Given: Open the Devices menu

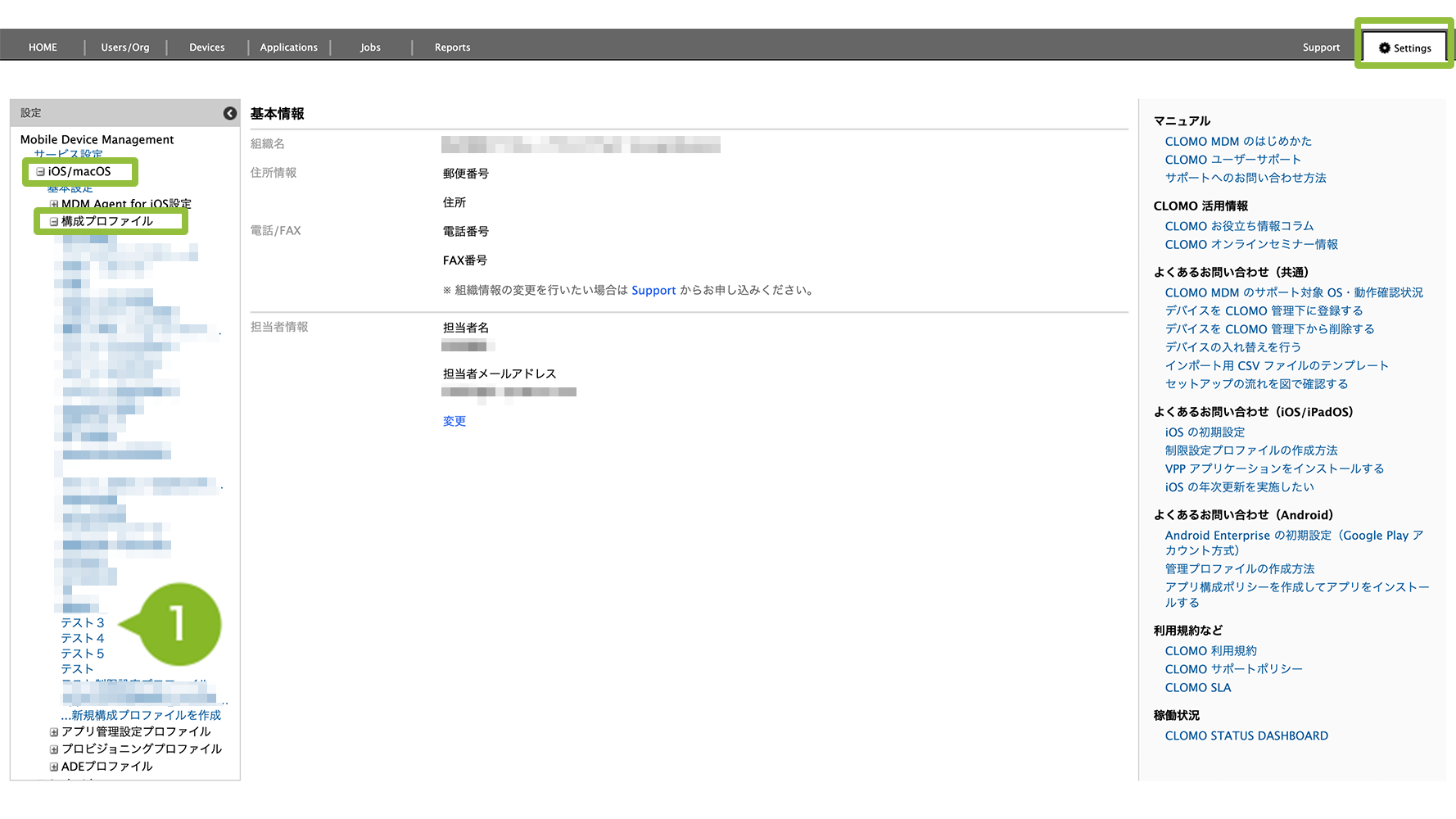Looking at the screenshot, I should click(x=207, y=48).
